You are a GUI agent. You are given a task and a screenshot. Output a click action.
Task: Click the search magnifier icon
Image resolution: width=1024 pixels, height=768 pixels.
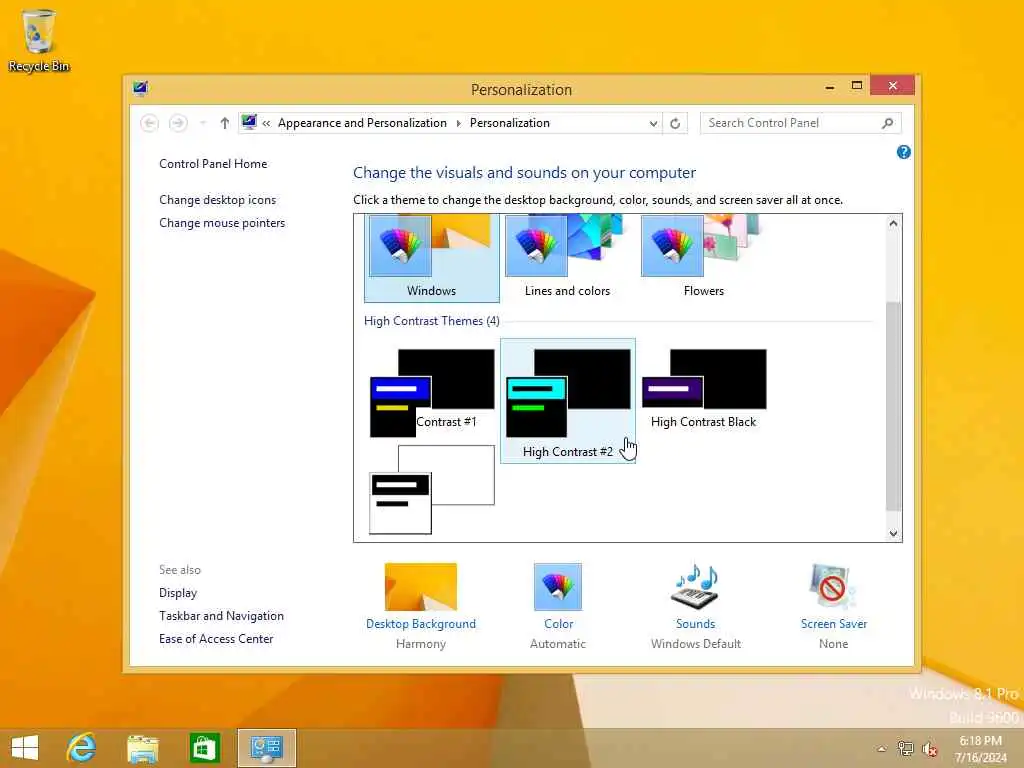[888, 123]
